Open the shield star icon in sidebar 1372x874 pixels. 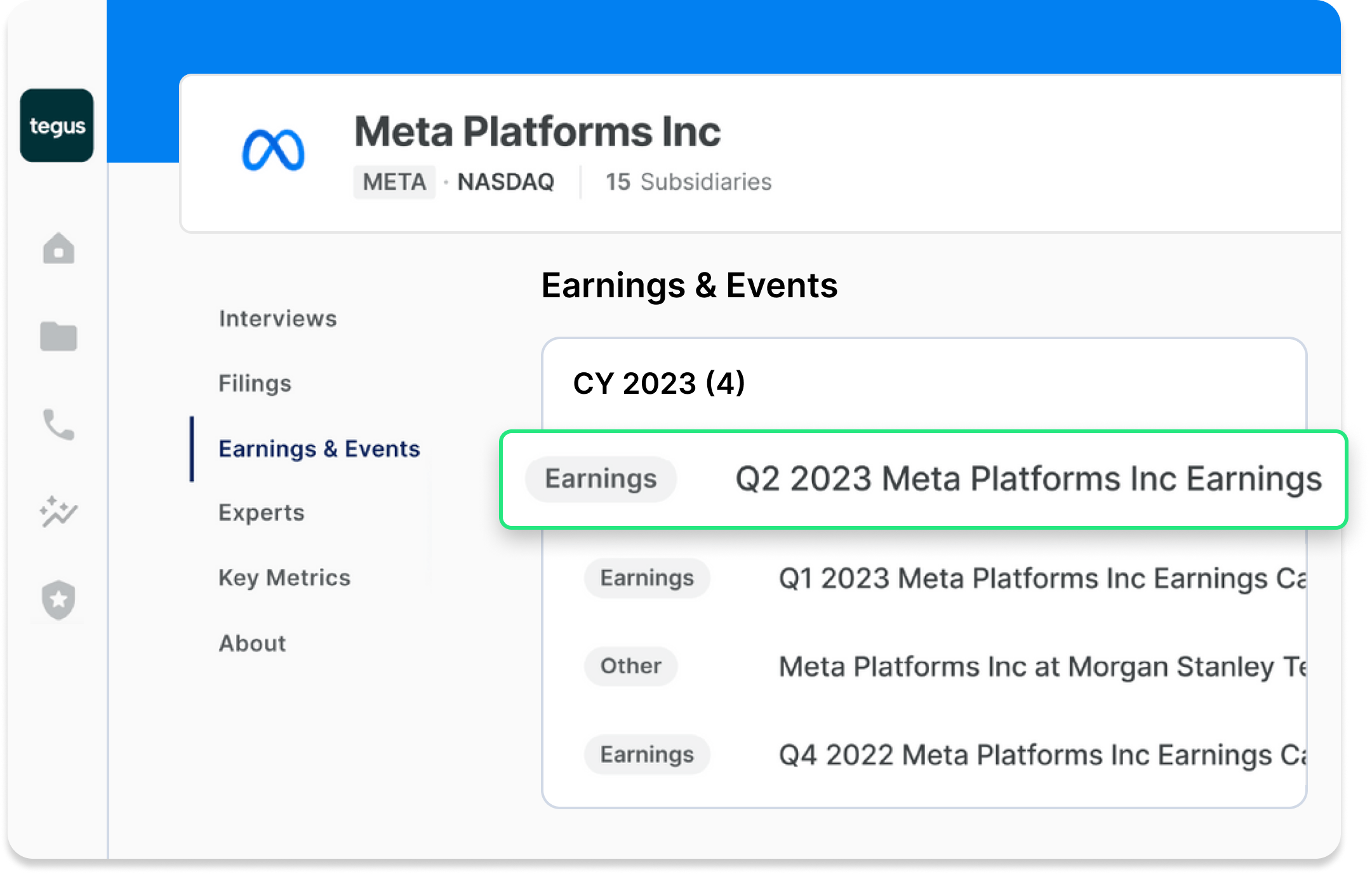pyautogui.click(x=58, y=600)
